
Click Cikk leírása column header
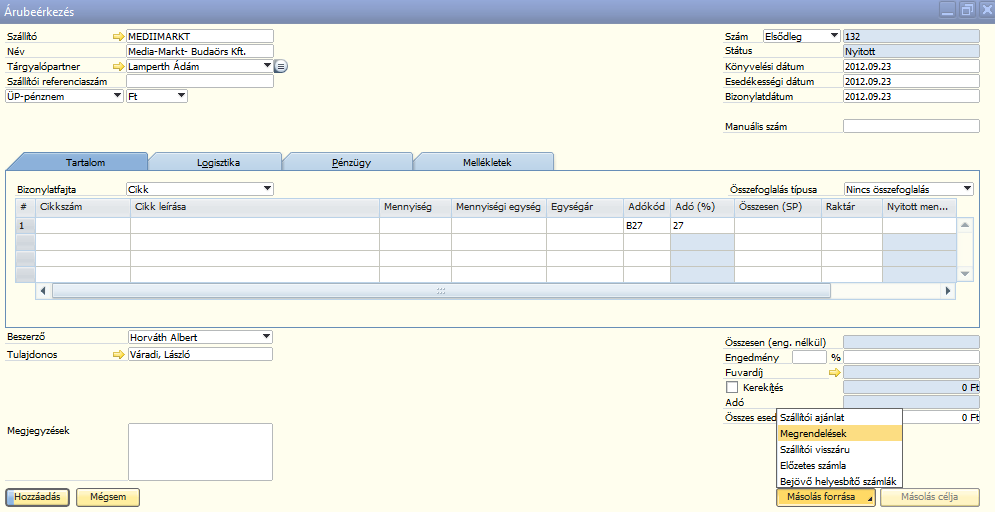(255, 206)
